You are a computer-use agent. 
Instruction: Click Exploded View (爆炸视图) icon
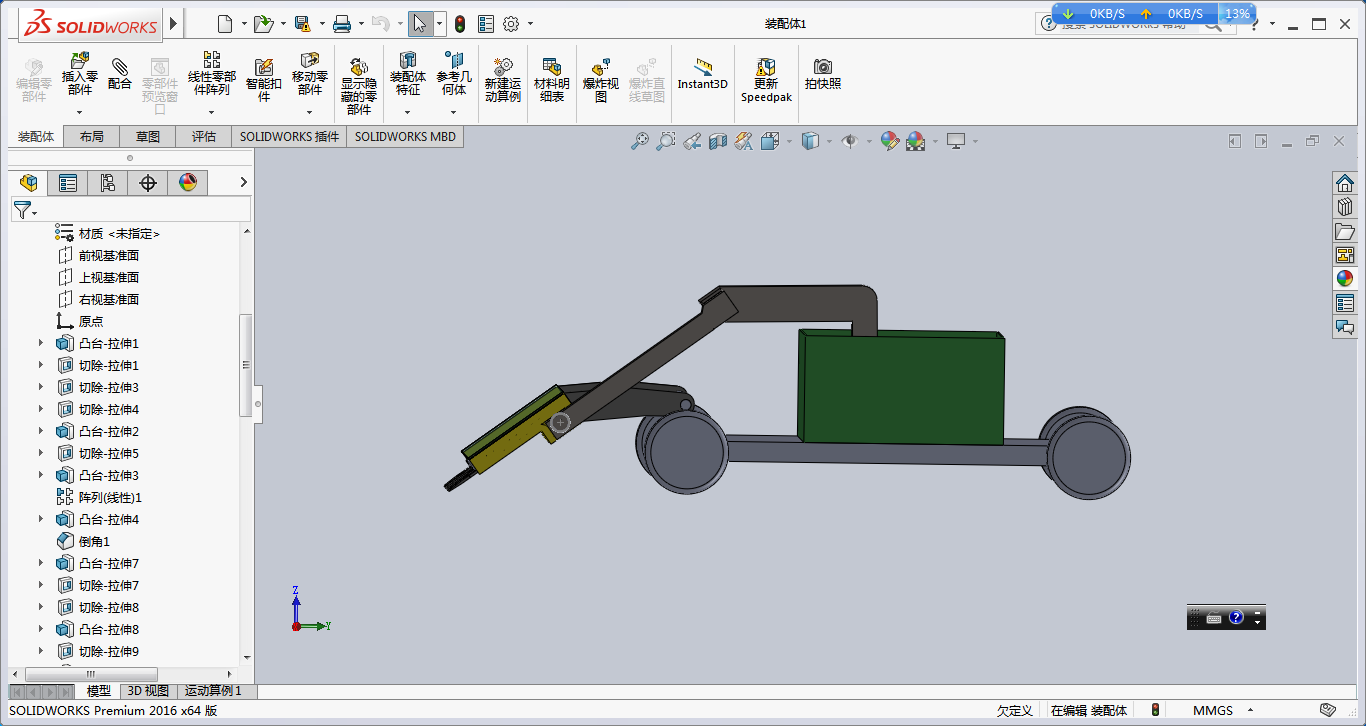coord(601,67)
